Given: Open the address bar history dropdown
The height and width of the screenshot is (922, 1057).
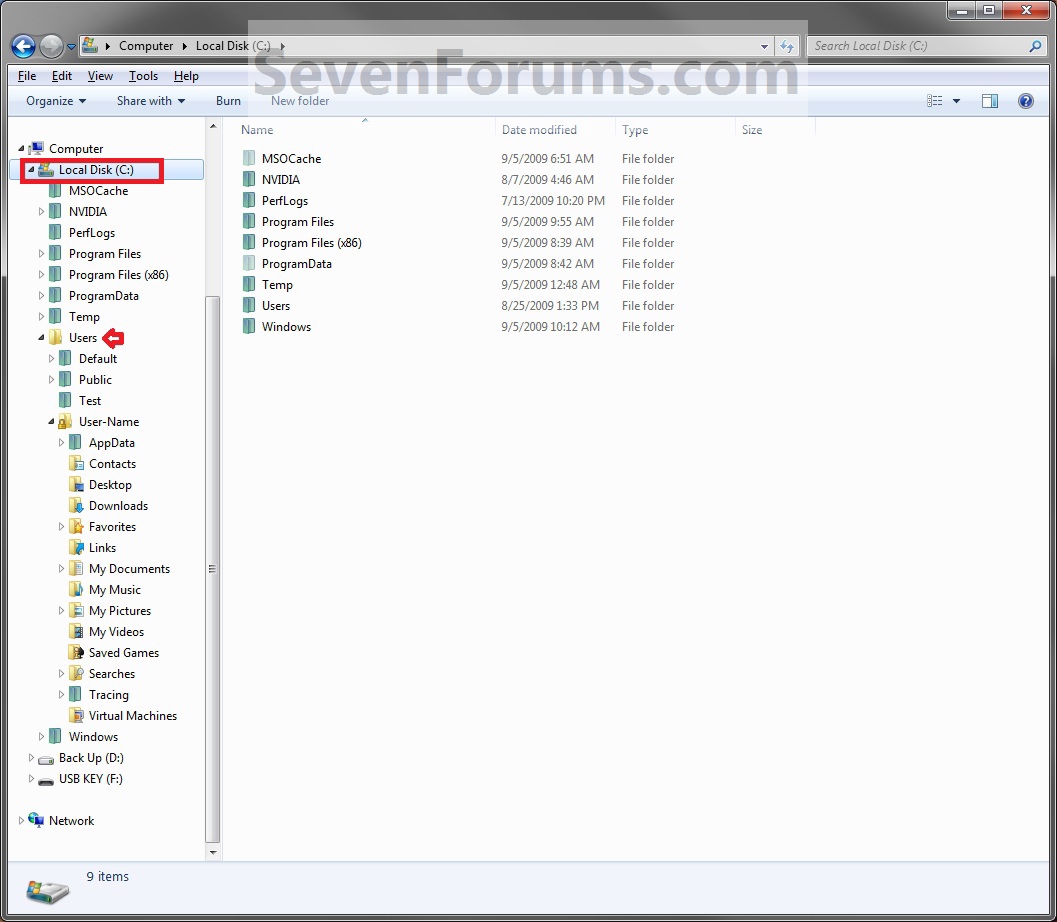Looking at the screenshot, I should (x=764, y=47).
